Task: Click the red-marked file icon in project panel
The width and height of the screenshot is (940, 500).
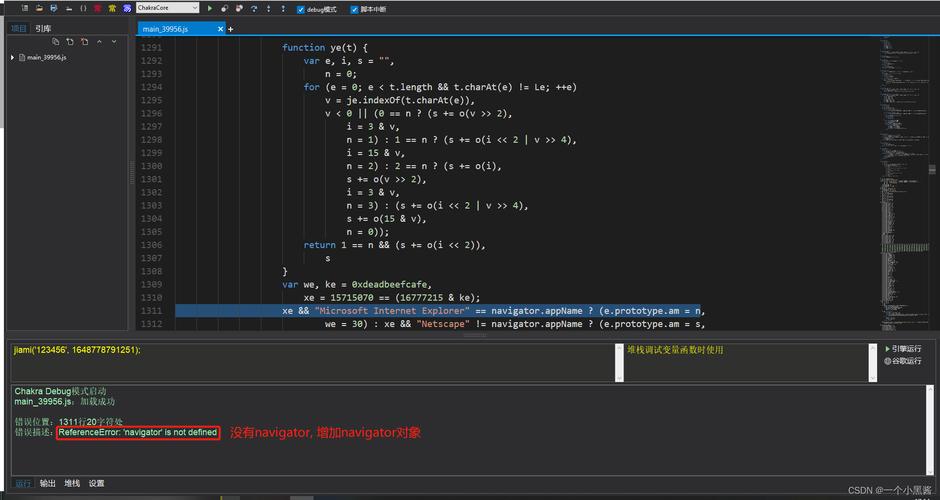Action: [85, 42]
